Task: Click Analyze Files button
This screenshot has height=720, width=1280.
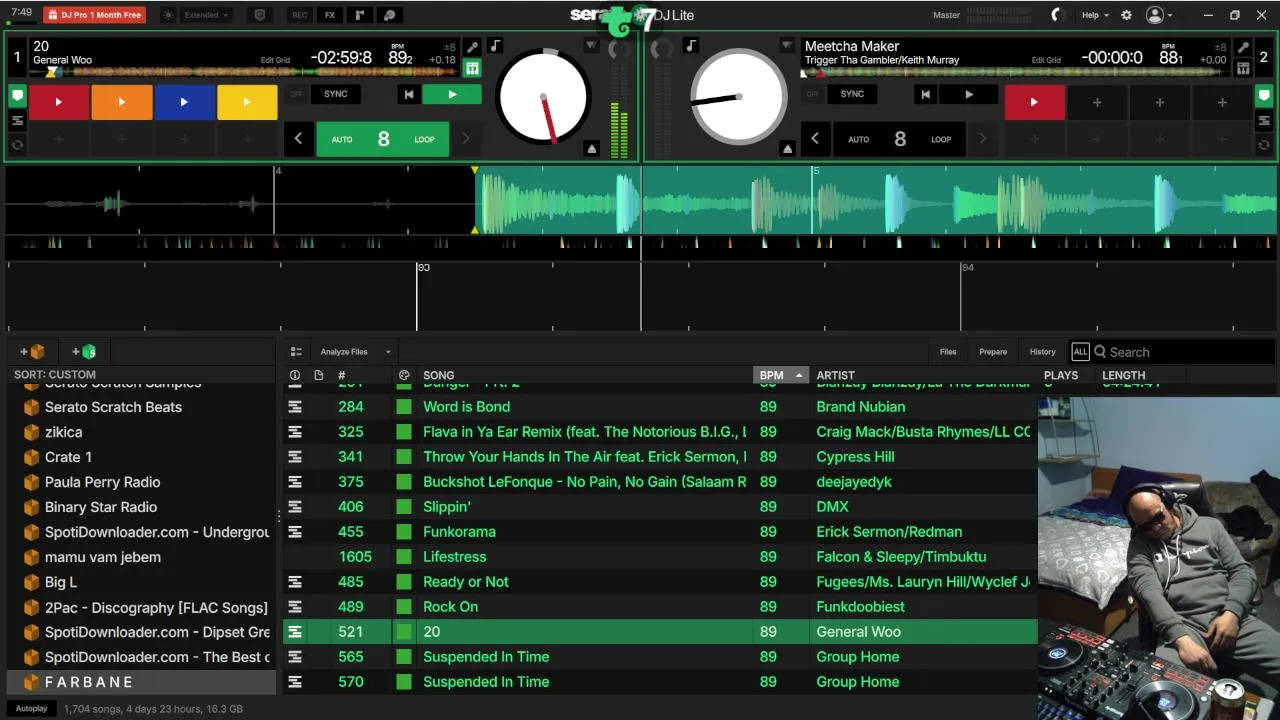Action: click(x=344, y=352)
